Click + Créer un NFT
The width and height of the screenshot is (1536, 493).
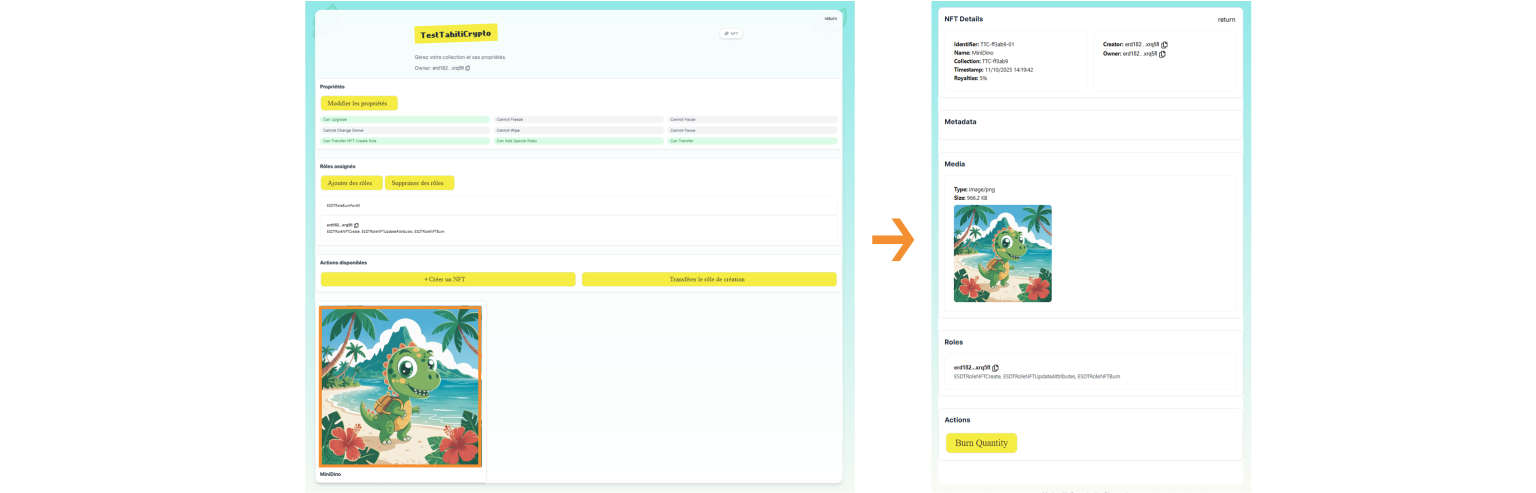448,279
